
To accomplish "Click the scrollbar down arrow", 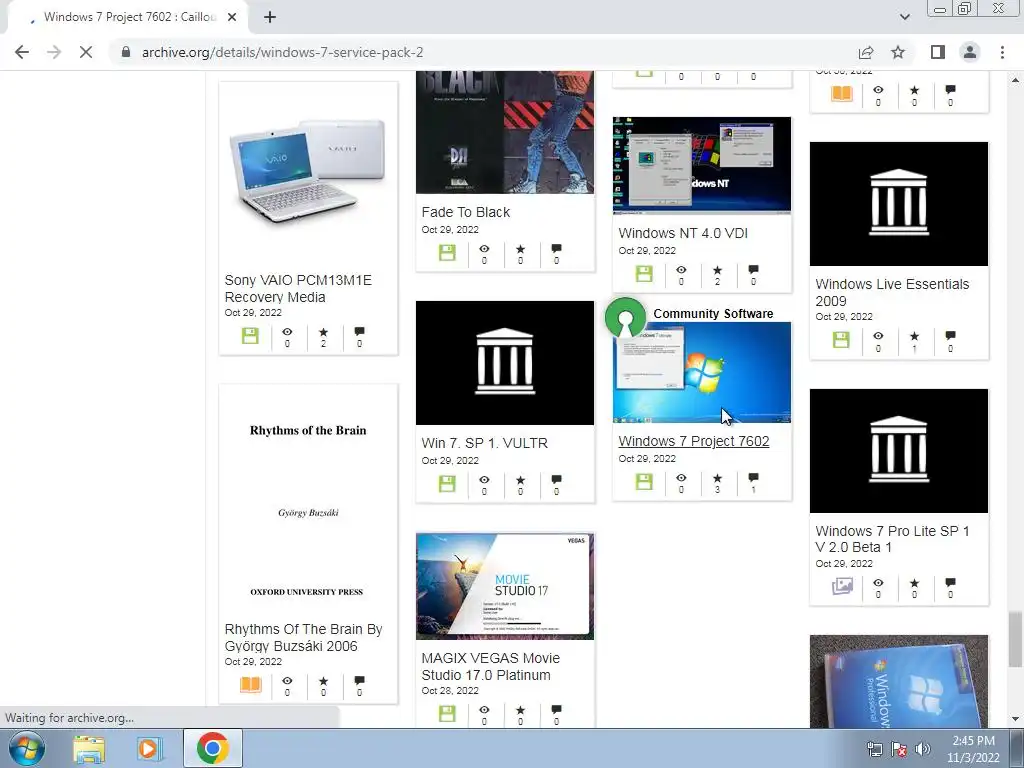I will [1015, 719].
